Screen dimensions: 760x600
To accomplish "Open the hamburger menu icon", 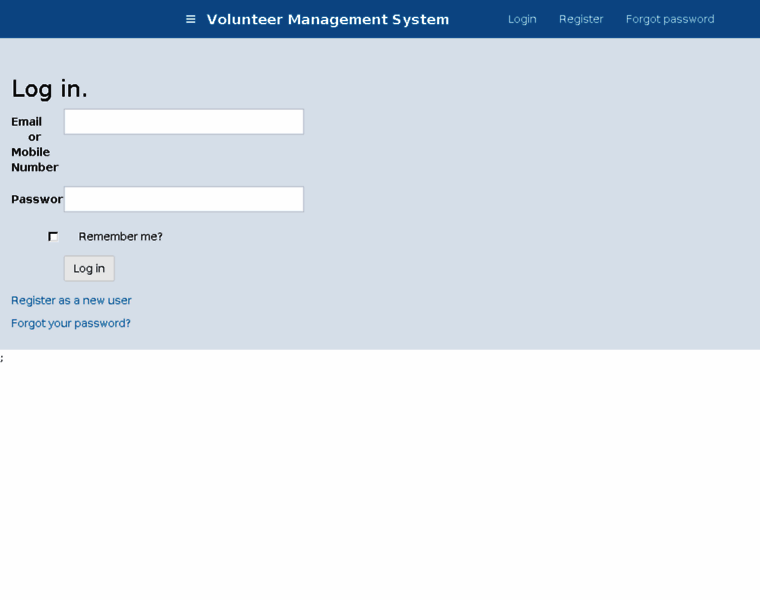I will [190, 19].
